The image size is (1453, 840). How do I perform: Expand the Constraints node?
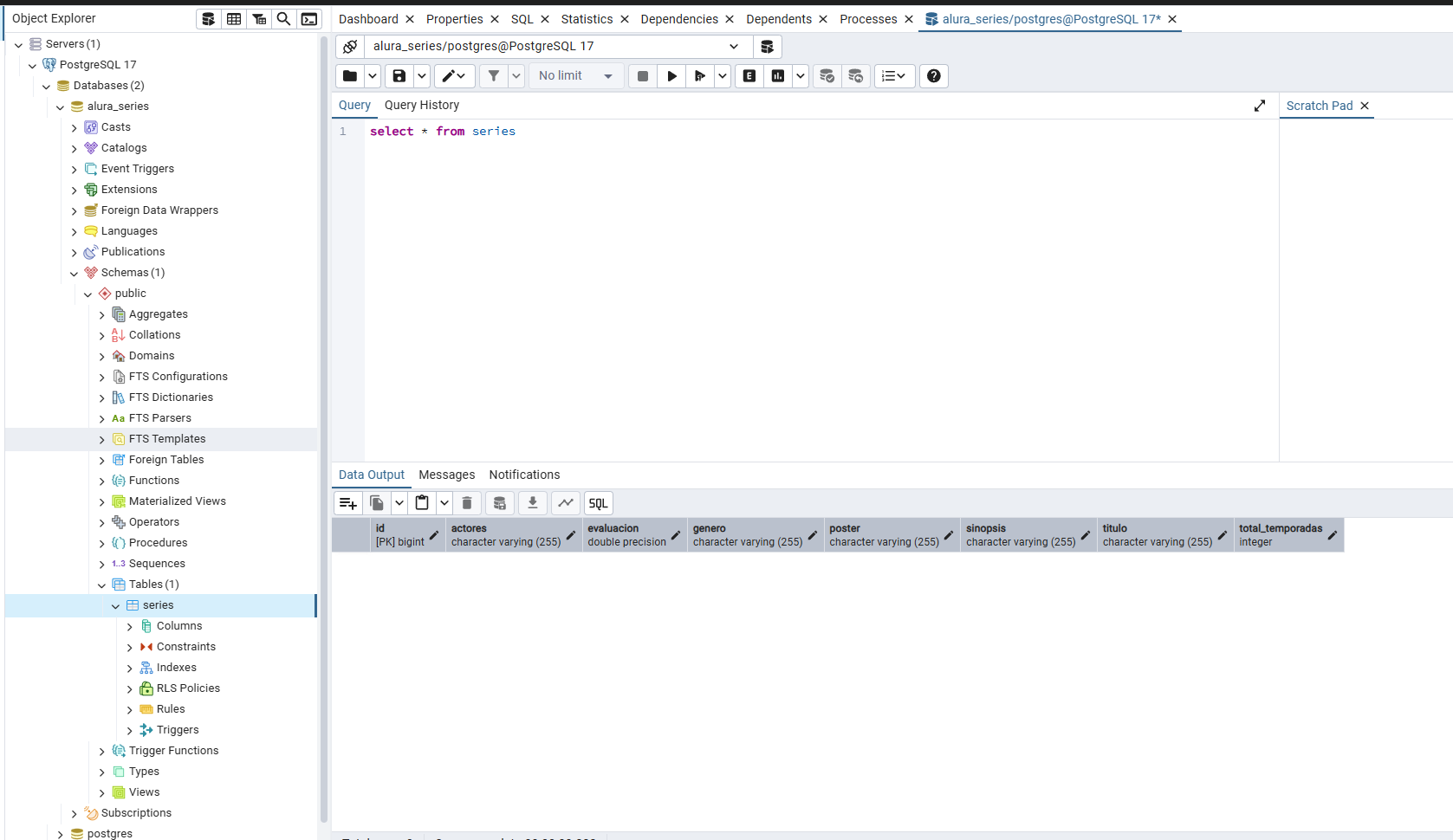pyautogui.click(x=130, y=647)
